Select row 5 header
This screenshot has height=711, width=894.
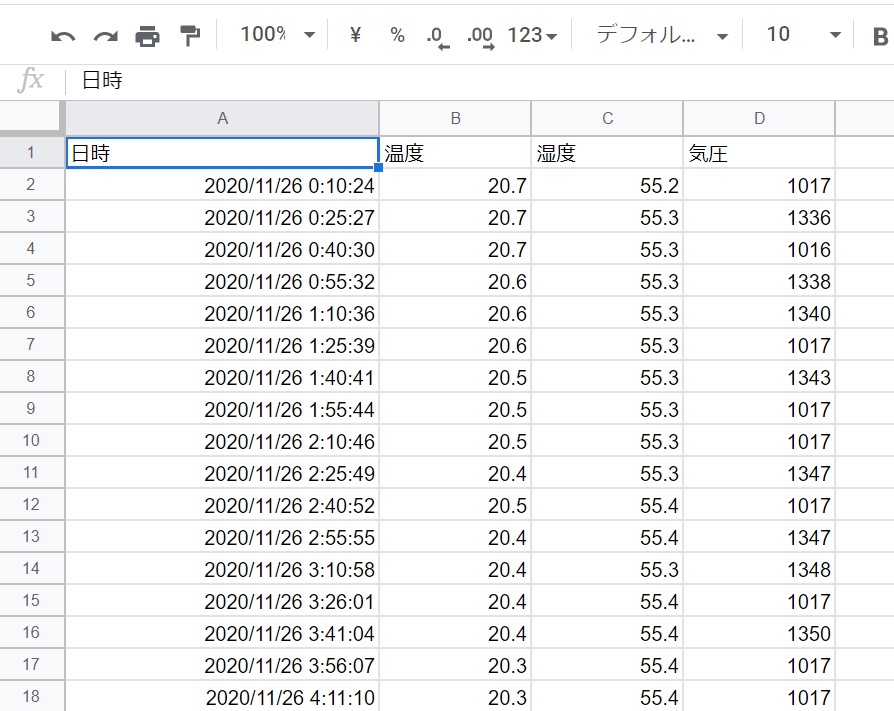click(31, 281)
